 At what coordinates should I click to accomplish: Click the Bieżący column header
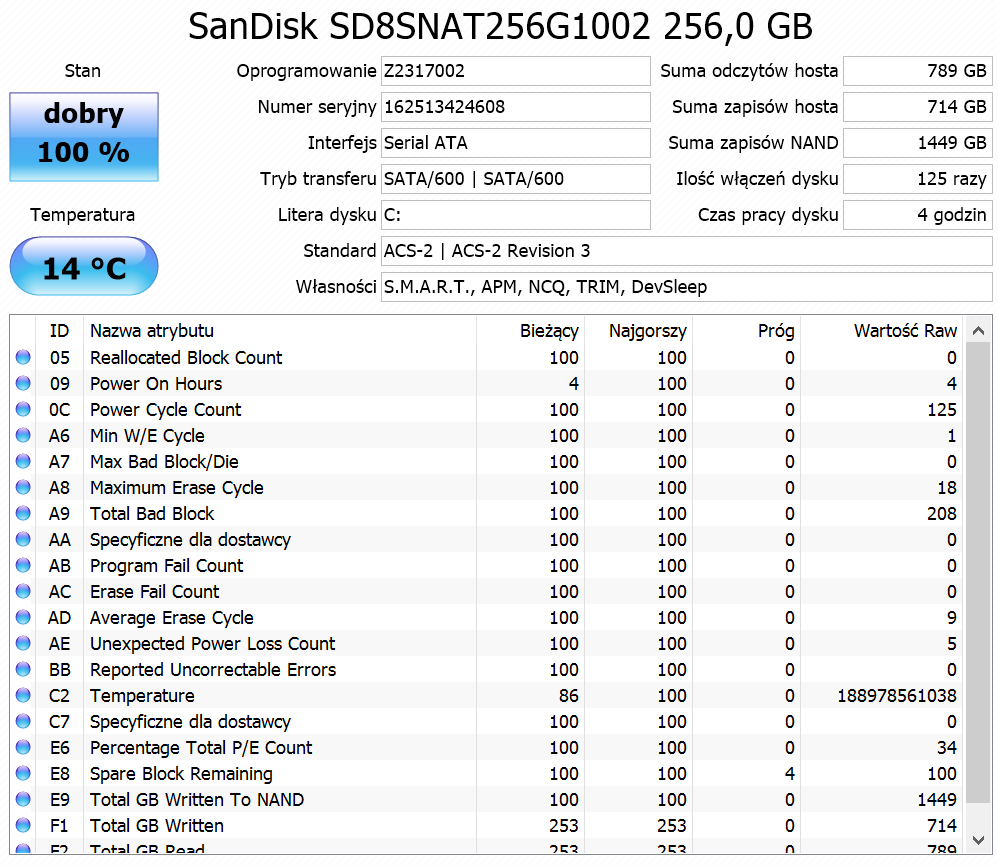pos(530,331)
